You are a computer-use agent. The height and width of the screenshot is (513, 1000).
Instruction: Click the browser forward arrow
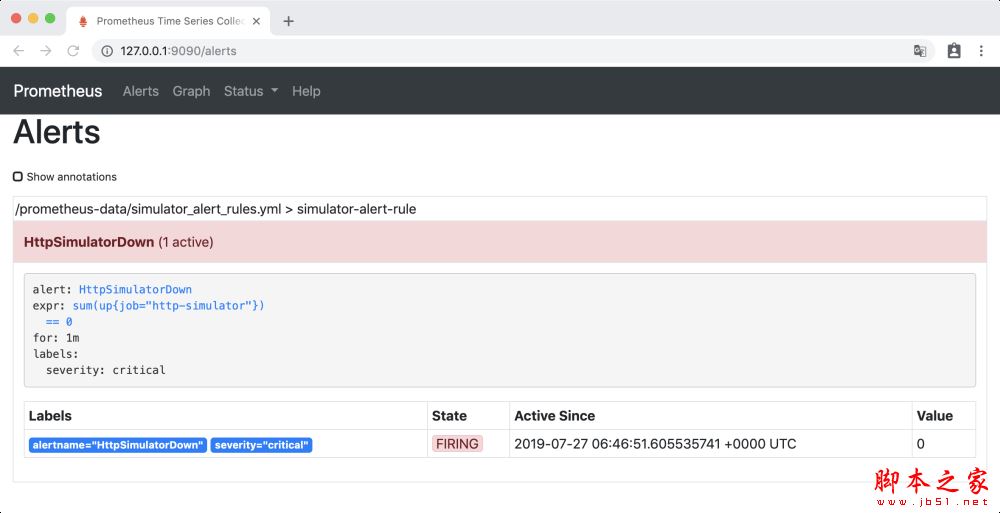pos(45,51)
